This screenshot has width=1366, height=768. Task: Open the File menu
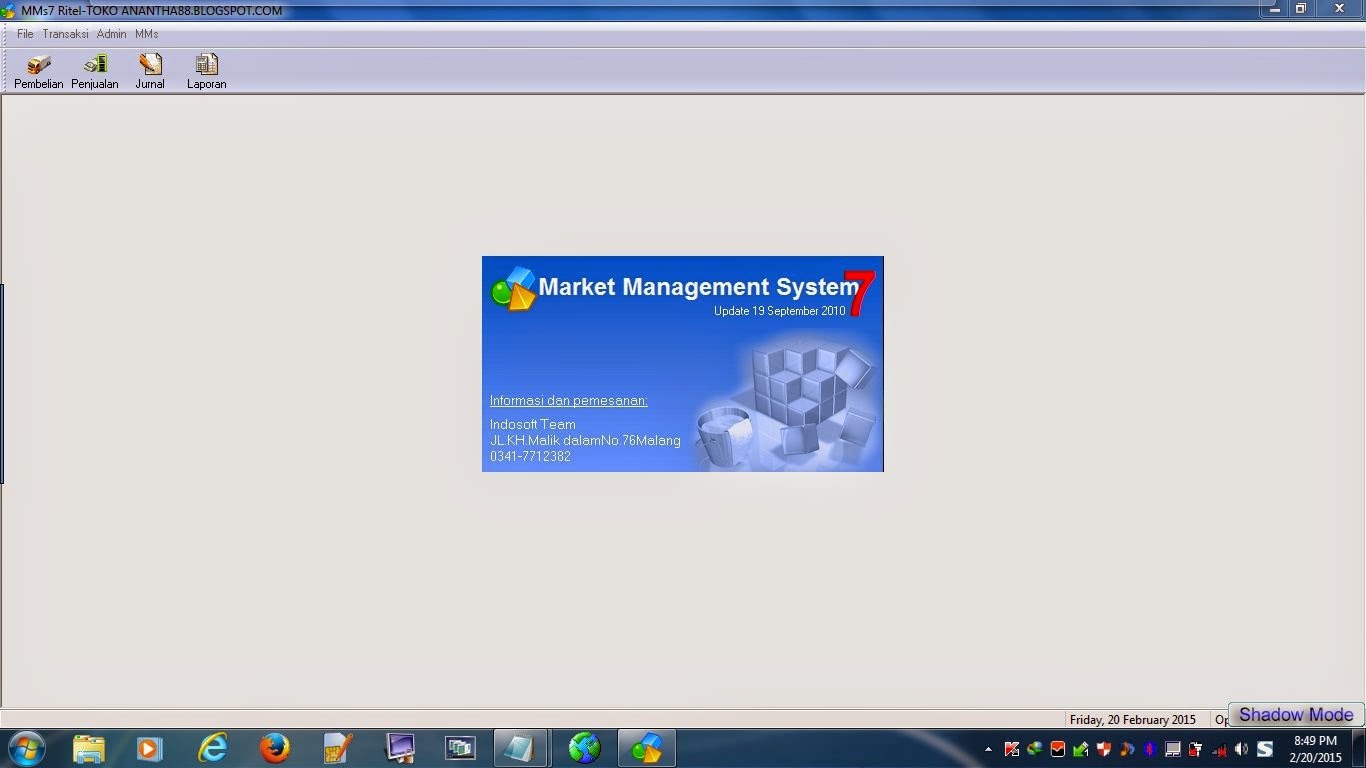(25, 34)
